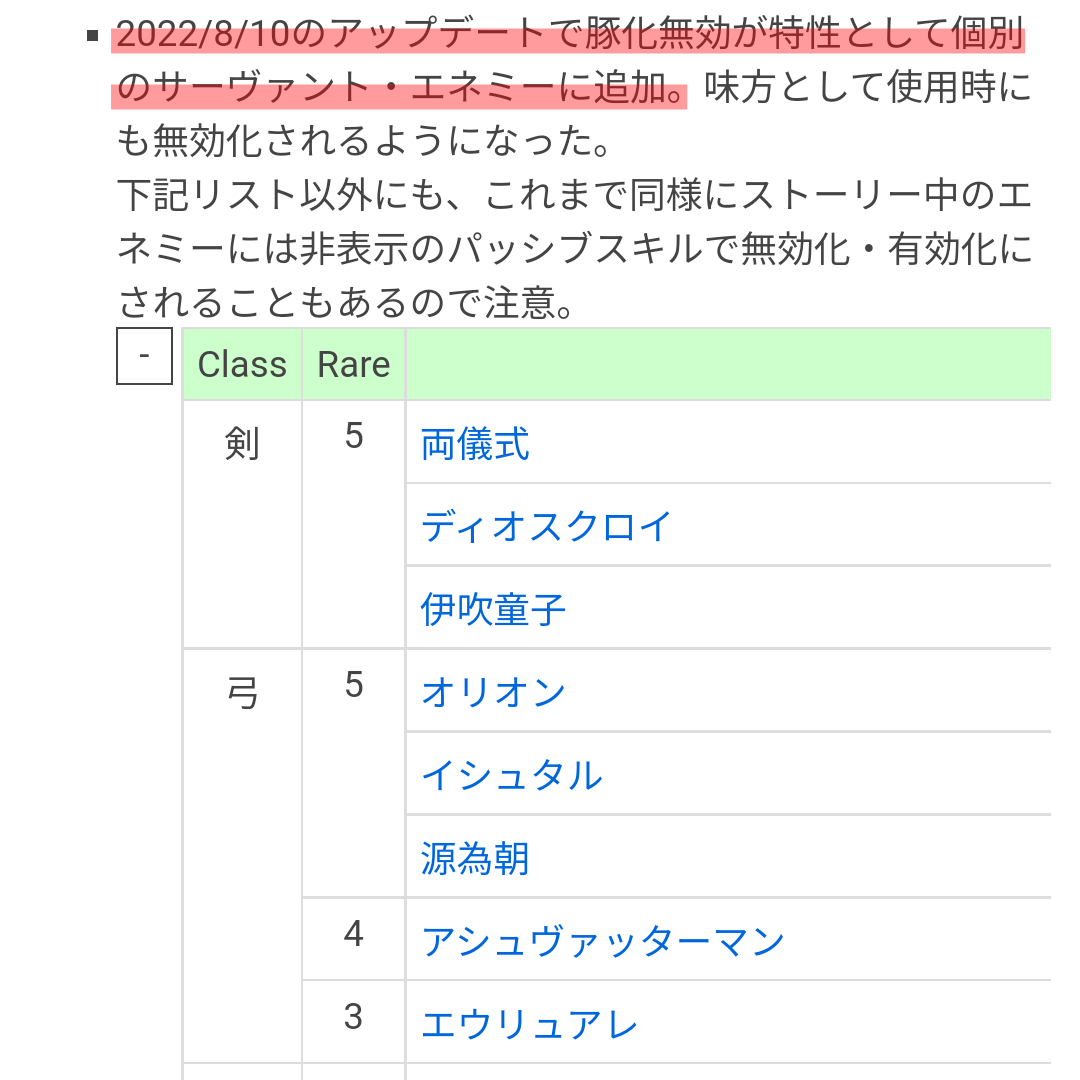The image size is (1080, 1080).
Task: Open the オリオン servant page
Action: [x=493, y=692]
